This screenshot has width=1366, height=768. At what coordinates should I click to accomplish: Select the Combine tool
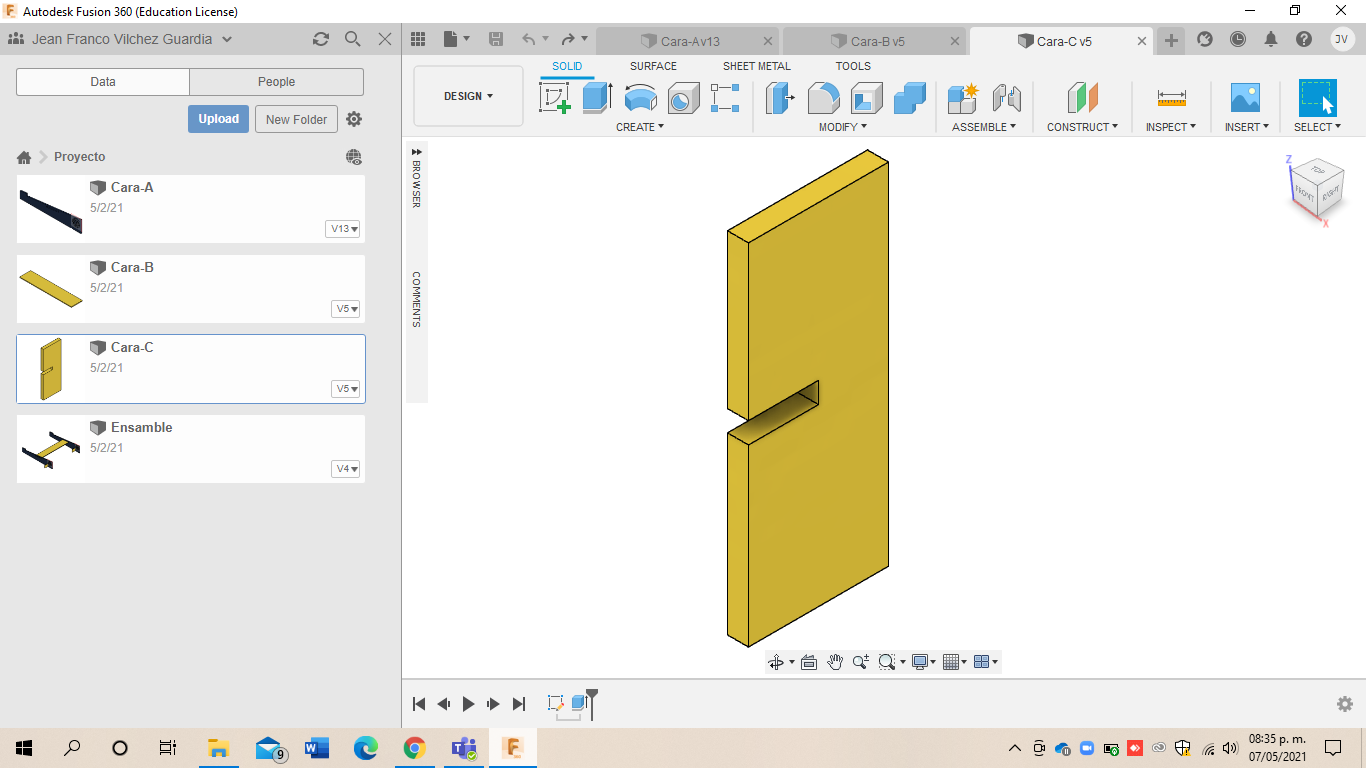pos(910,98)
